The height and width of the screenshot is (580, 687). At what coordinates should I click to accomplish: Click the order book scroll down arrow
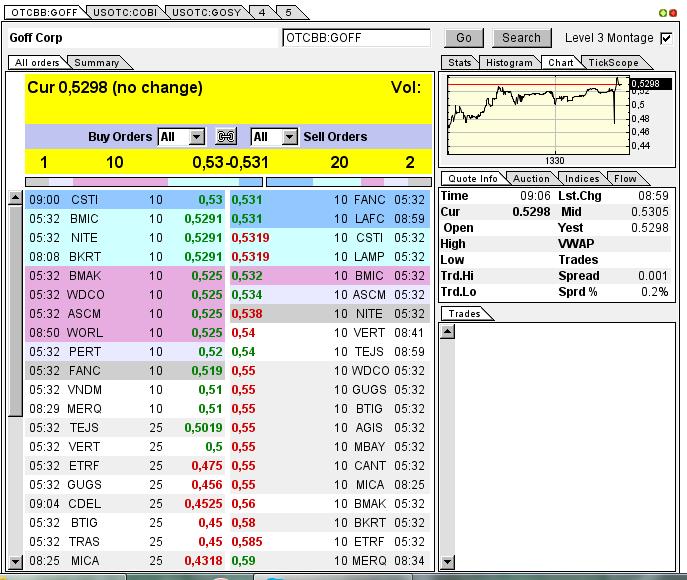[x=15, y=561]
